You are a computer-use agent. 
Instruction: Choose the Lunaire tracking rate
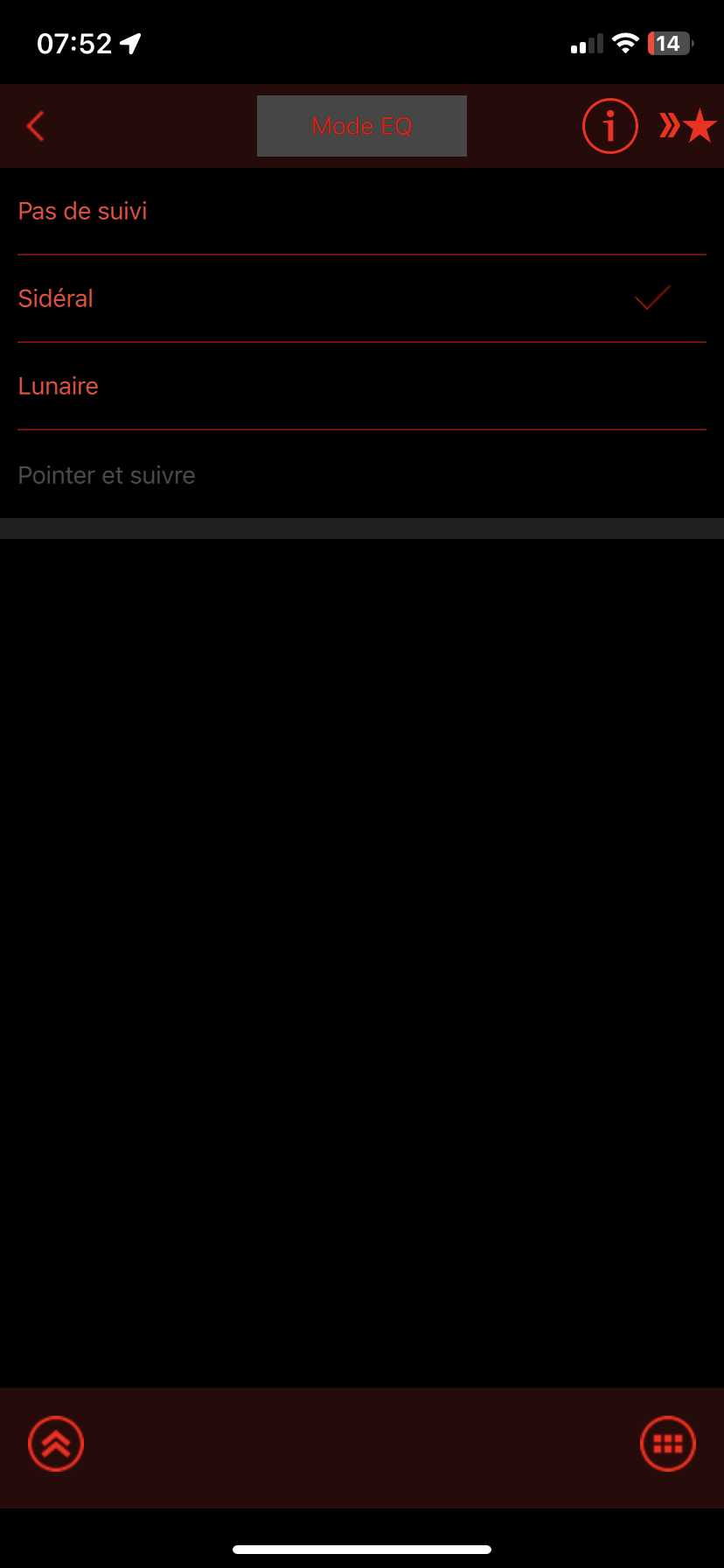point(362,386)
